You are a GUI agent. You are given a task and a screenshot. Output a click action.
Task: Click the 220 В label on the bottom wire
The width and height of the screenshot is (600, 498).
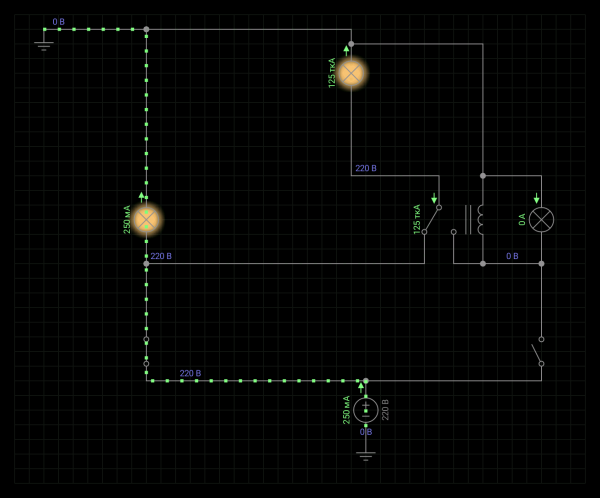pyautogui.click(x=190, y=373)
